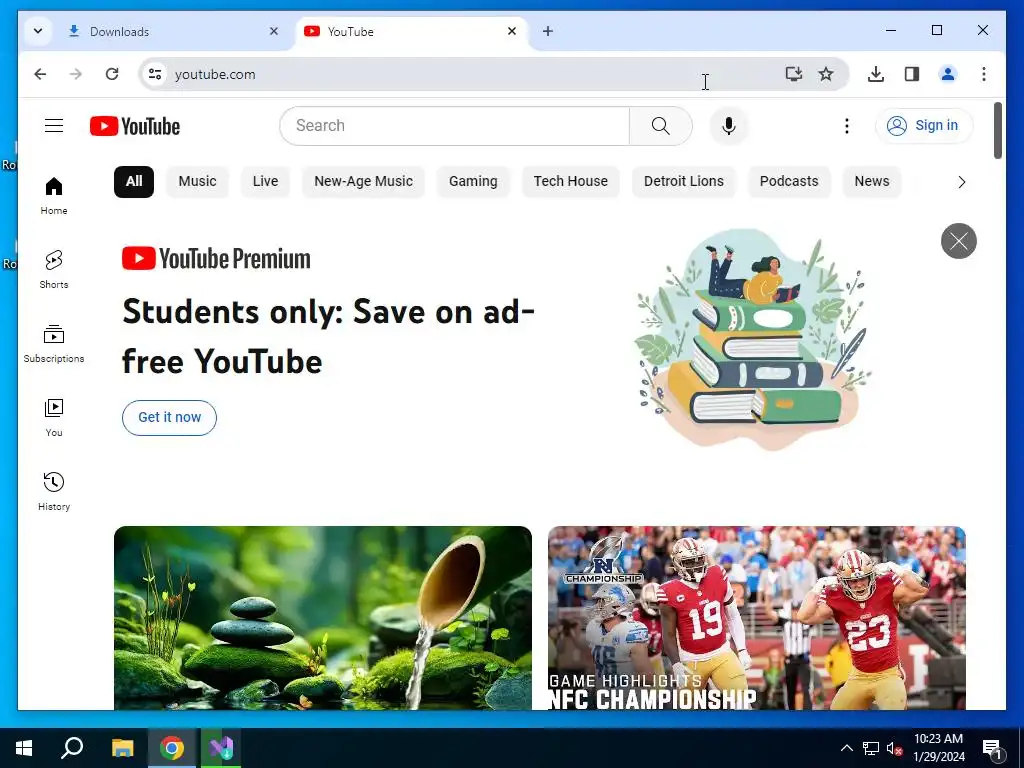Screen dimensions: 1024x768
Task: Go forward in the browser
Action: [x=76, y=74]
